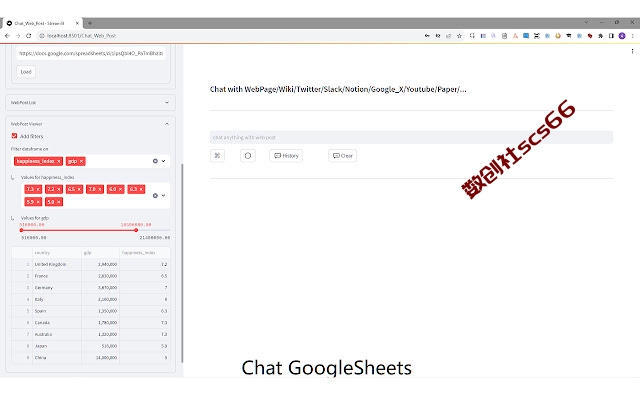Select the France table cell
The width and height of the screenshot is (640, 400).
pos(56,276)
